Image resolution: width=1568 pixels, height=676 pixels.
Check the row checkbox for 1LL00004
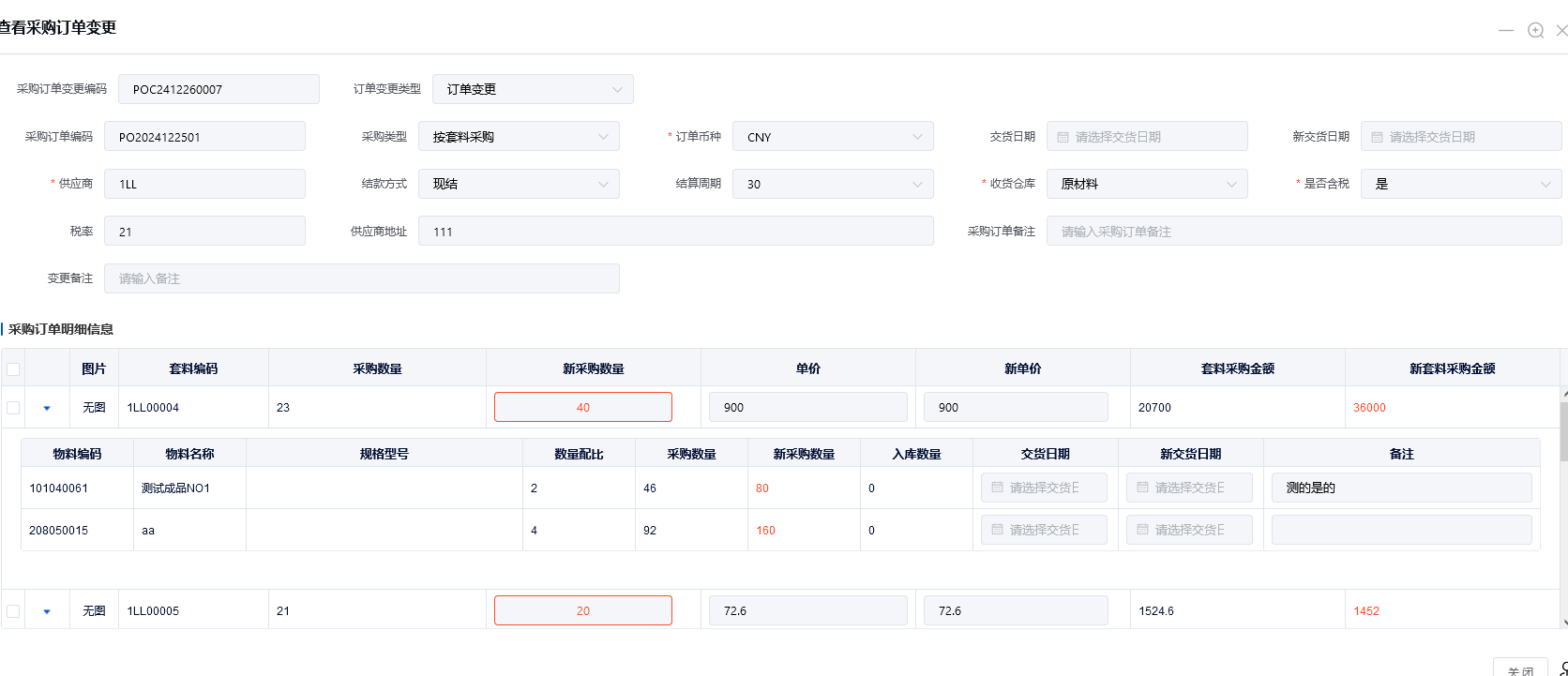click(x=13, y=408)
